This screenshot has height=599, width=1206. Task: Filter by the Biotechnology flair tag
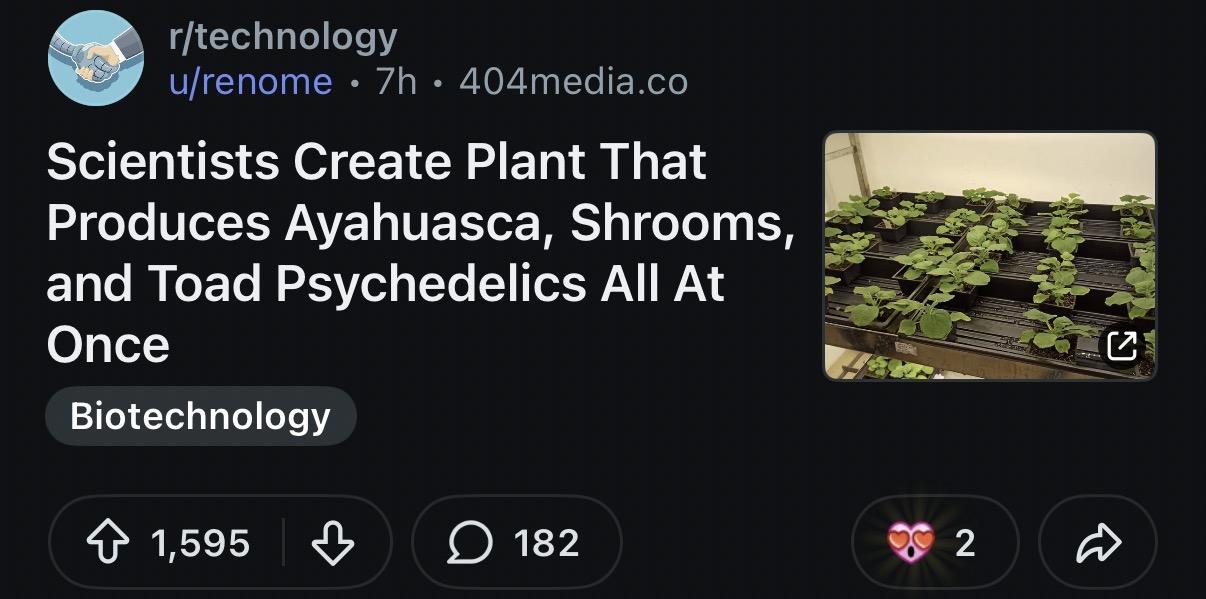click(200, 416)
